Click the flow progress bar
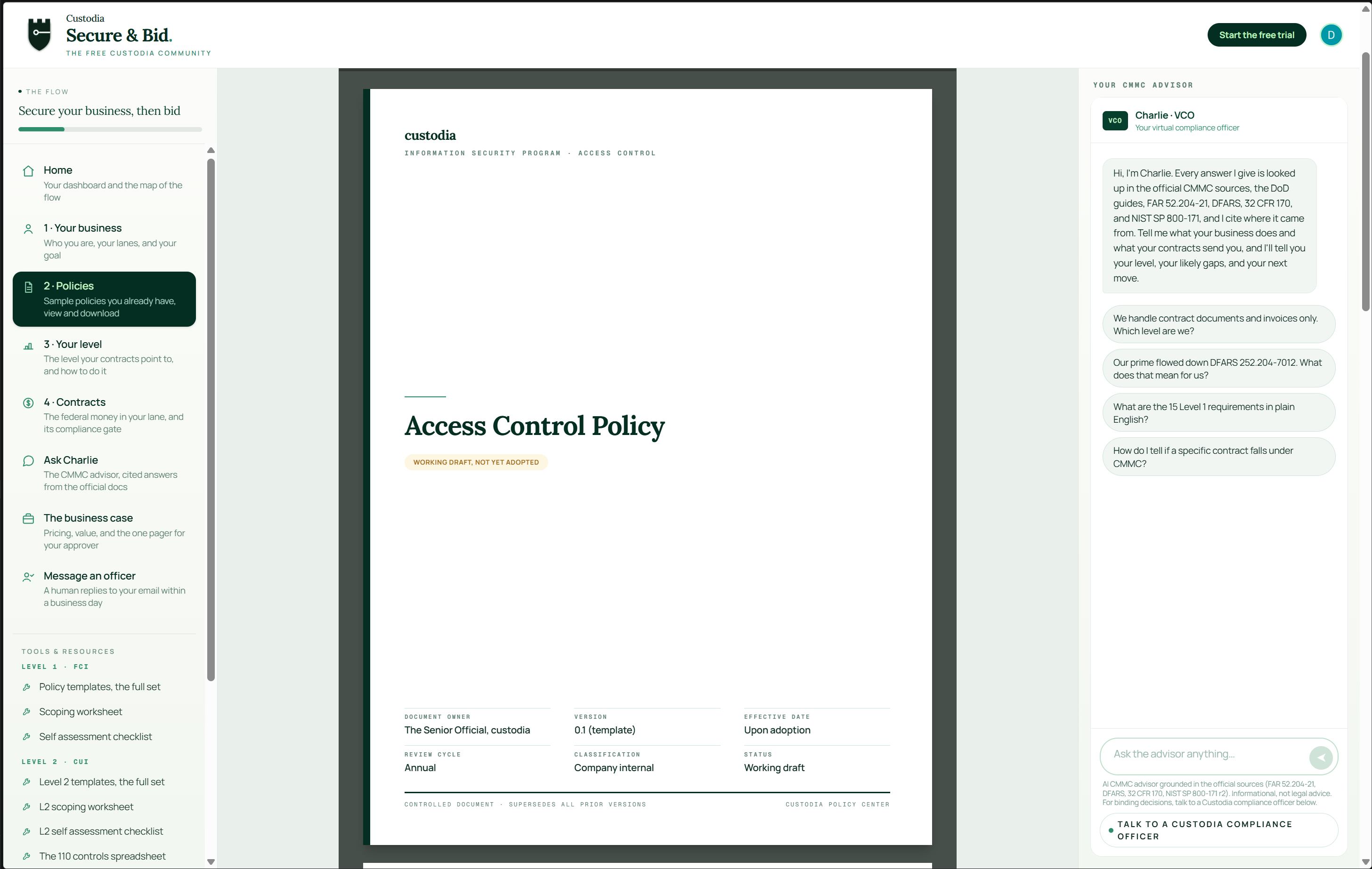 point(110,129)
